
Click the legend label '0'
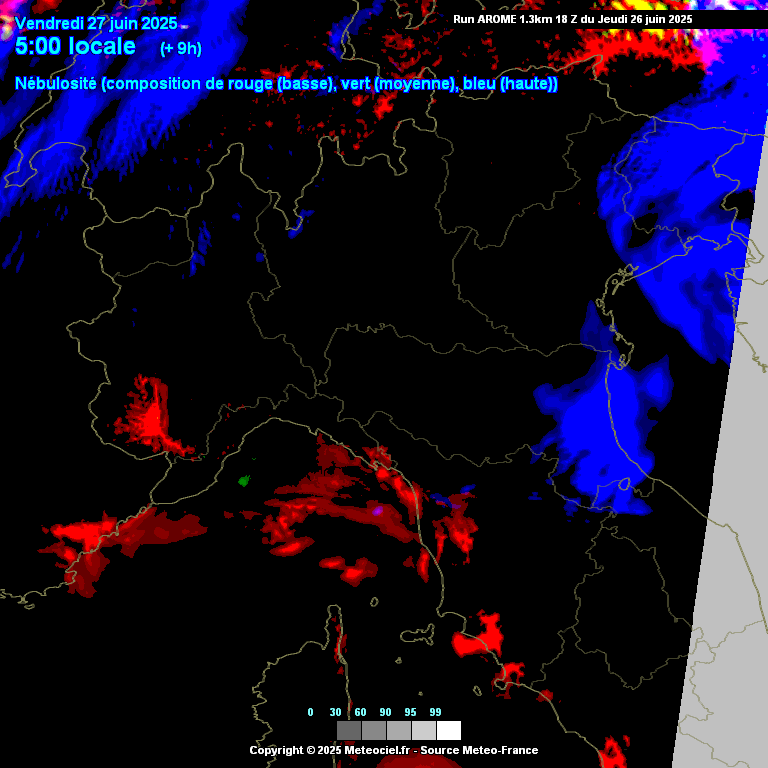311,712
